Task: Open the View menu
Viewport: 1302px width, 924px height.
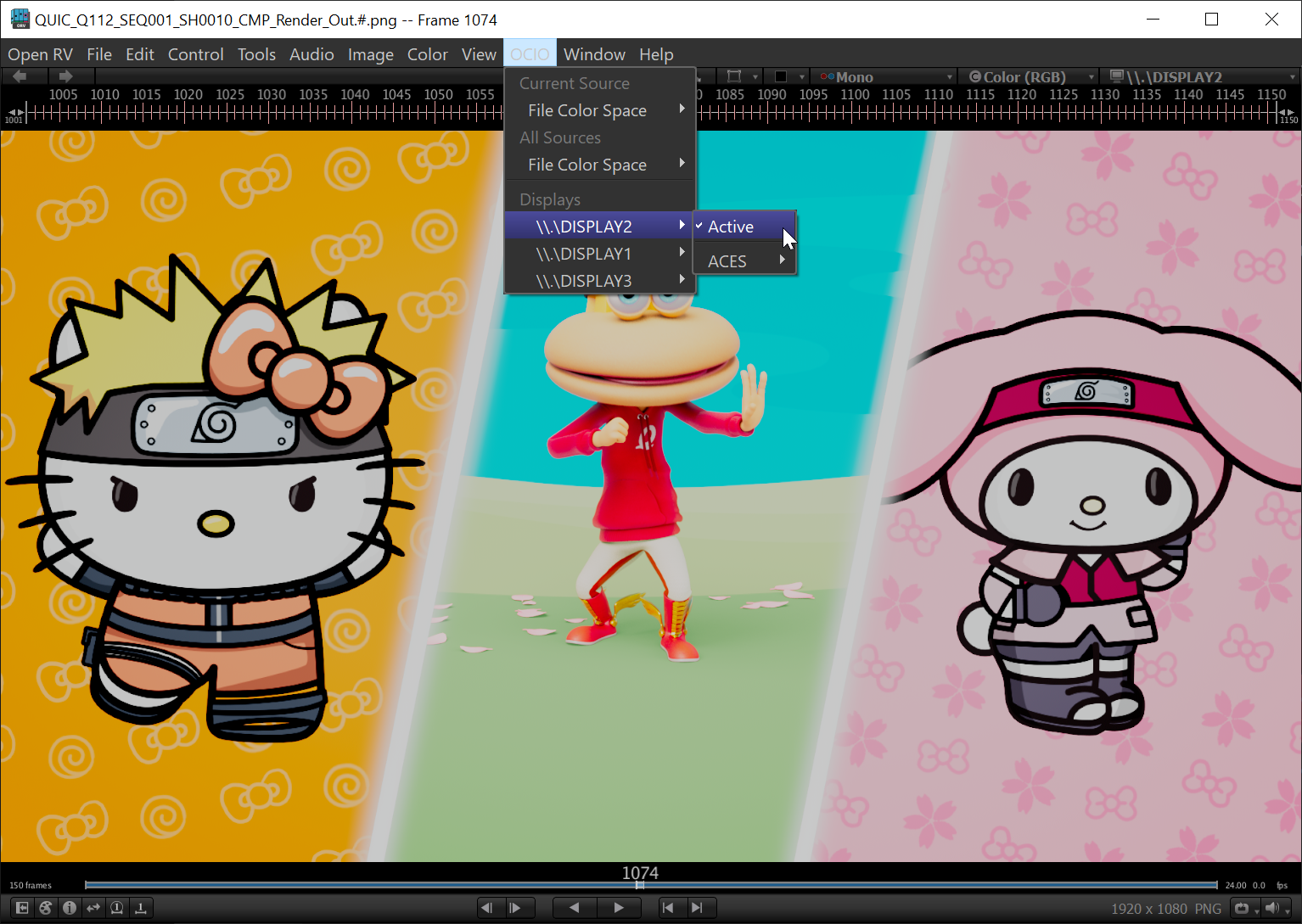Action: pyautogui.click(x=479, y=54)
